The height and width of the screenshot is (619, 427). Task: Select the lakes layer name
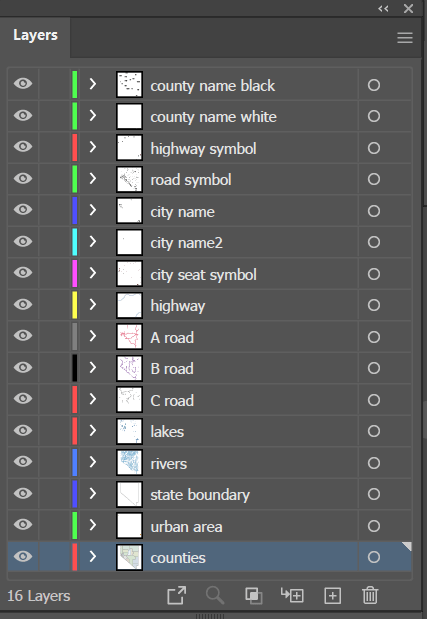coord(167,431)
